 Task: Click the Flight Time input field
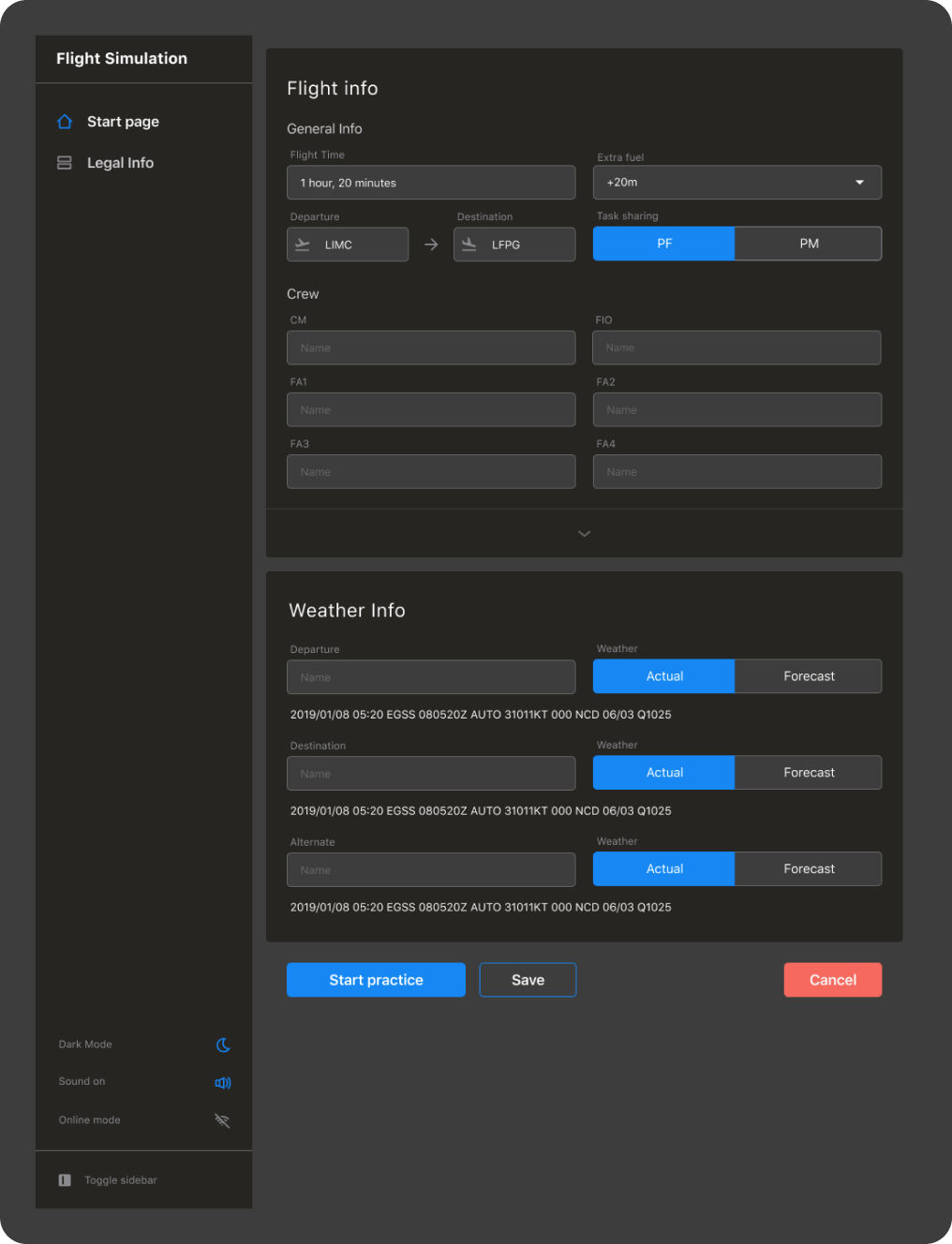tap(431, 183)
